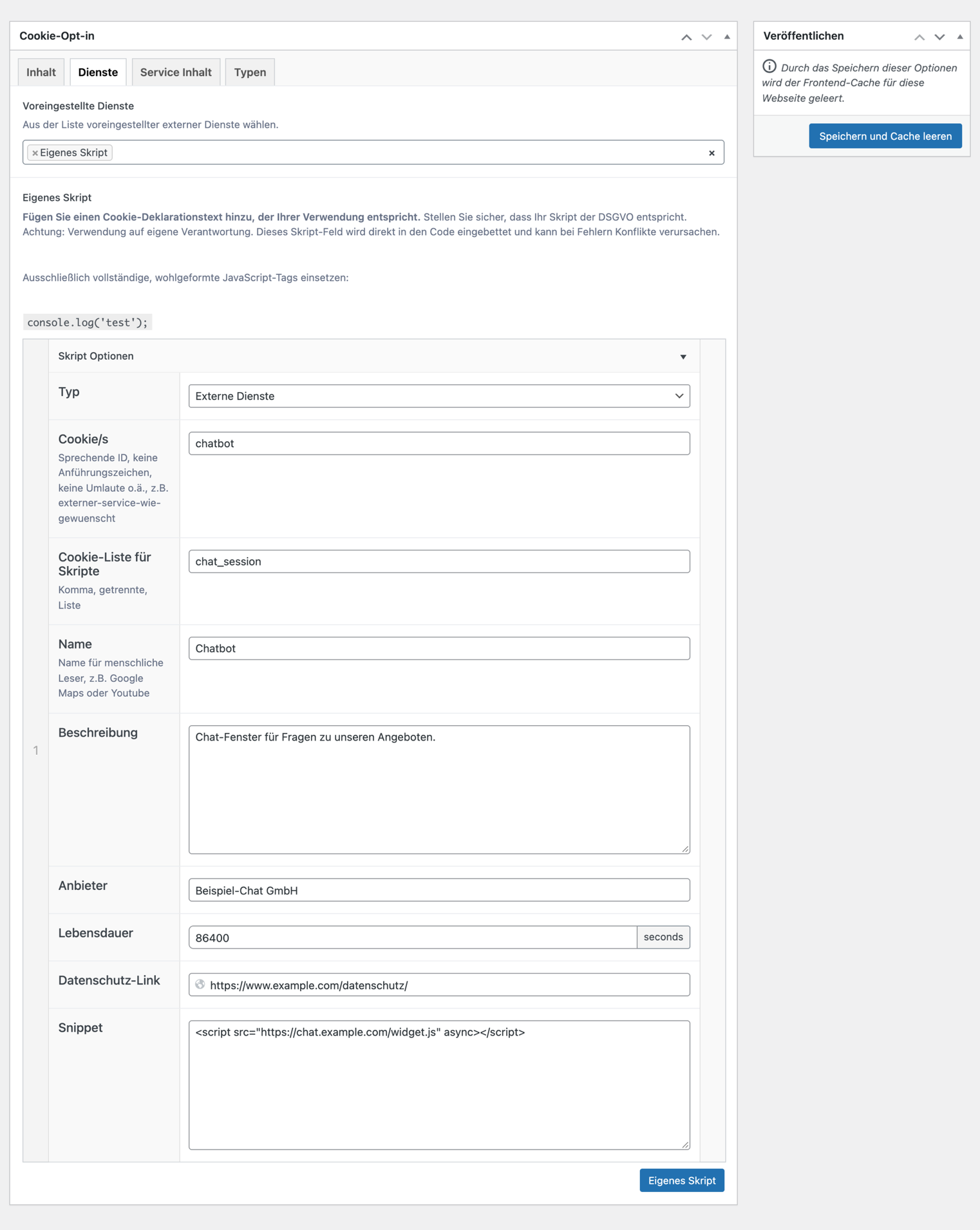Switch to the Inhalt tab
980x1230 pixels.
[x=41, y=72]
